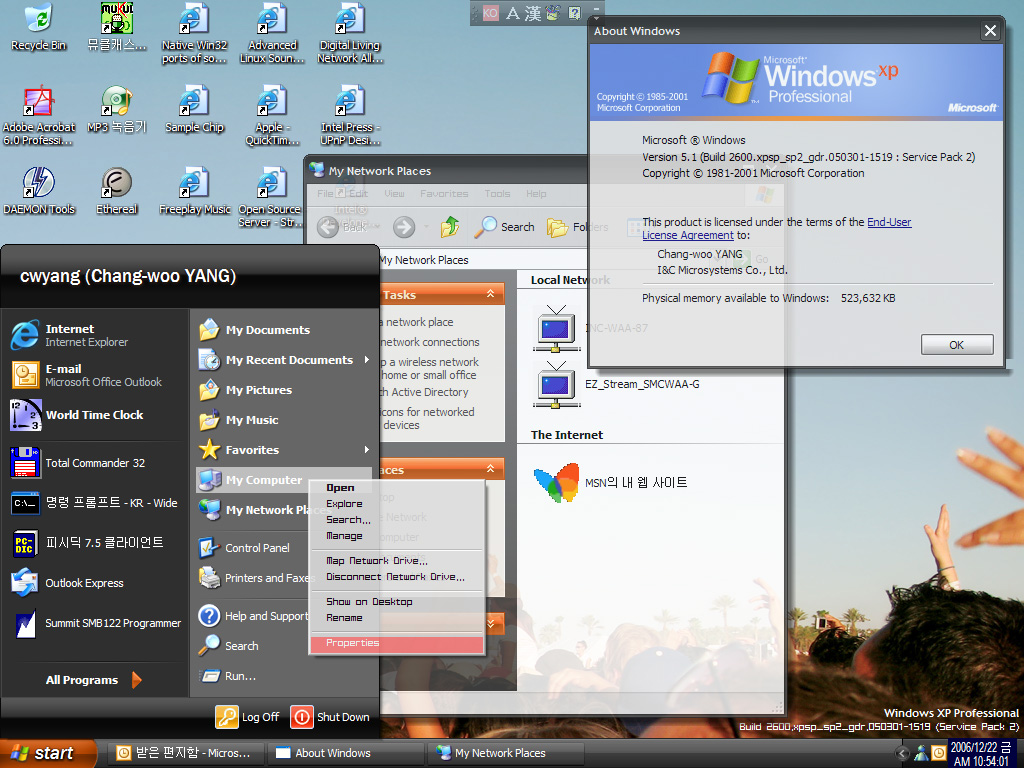Select Properties in the context menu

click(353, 643)
